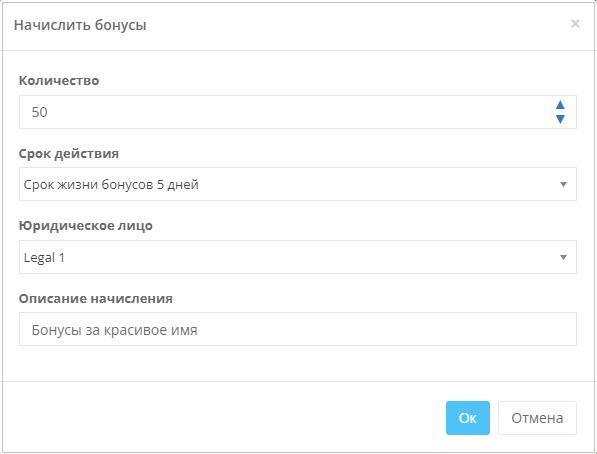Open the Legal 1 combo box

click(298, 257)
